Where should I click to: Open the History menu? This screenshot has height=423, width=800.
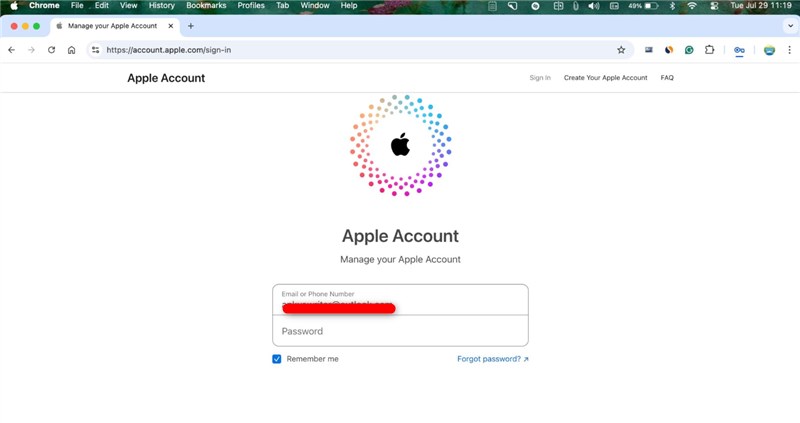(161, 6)
